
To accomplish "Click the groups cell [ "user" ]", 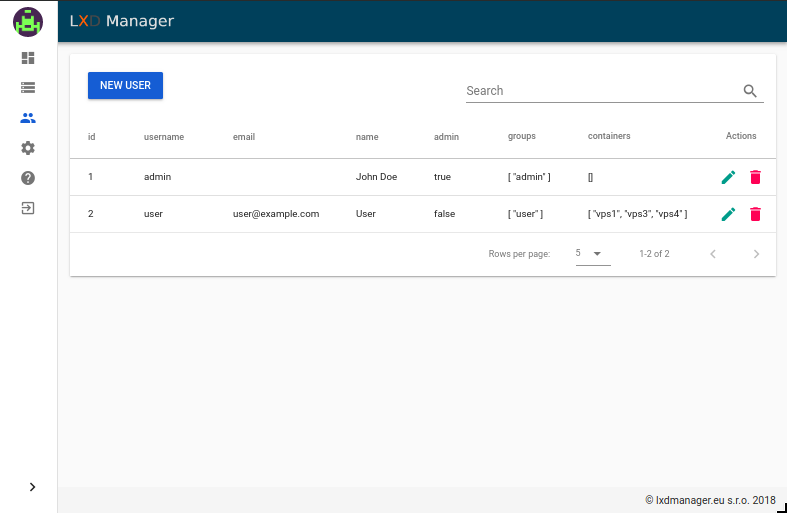I will click(x=525, y=214).
